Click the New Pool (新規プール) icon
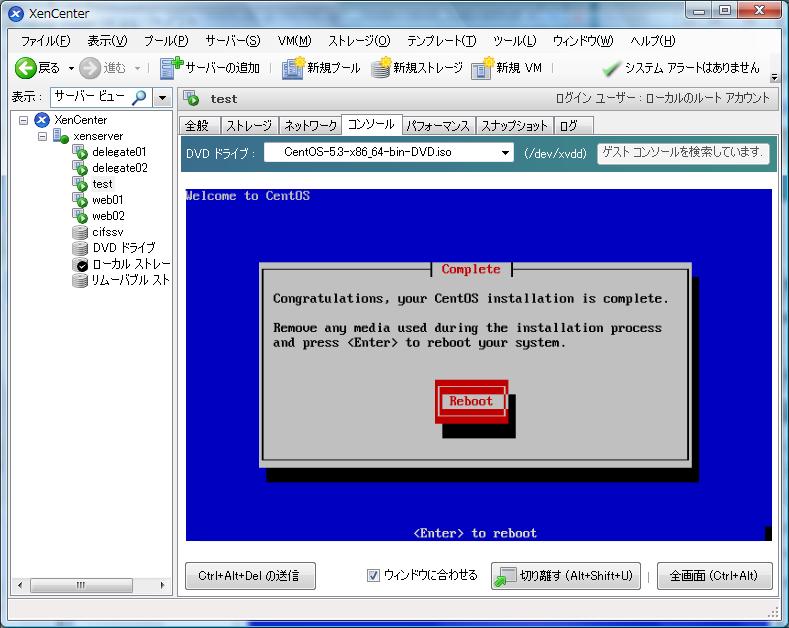The width and height of the screenshot is (789, 628). point(293,68)
